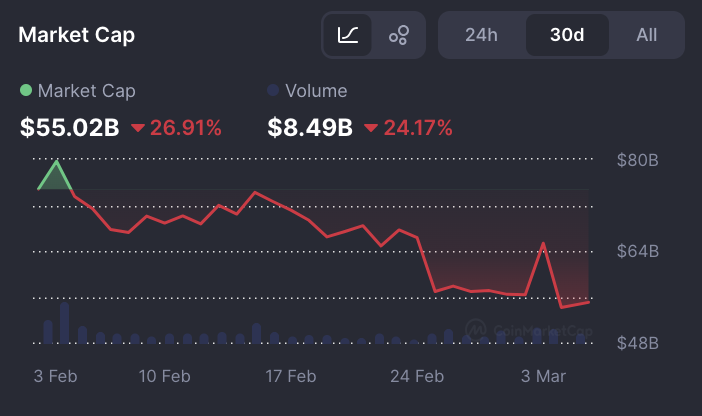Click the 3 Mar date label
This screenshot has height=416, width=702.
click(544, 376)
